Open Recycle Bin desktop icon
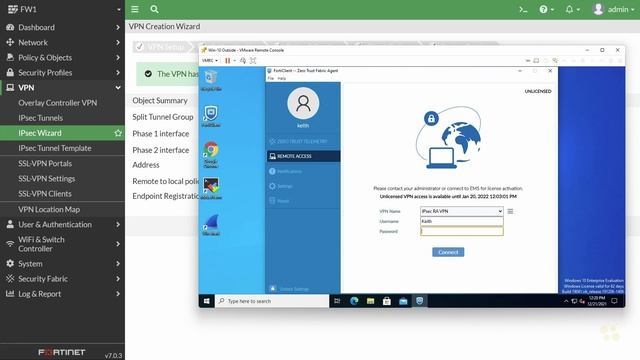The height and width of the screenshot is (360, 640). pyautogui.click(x=211, y=80)
